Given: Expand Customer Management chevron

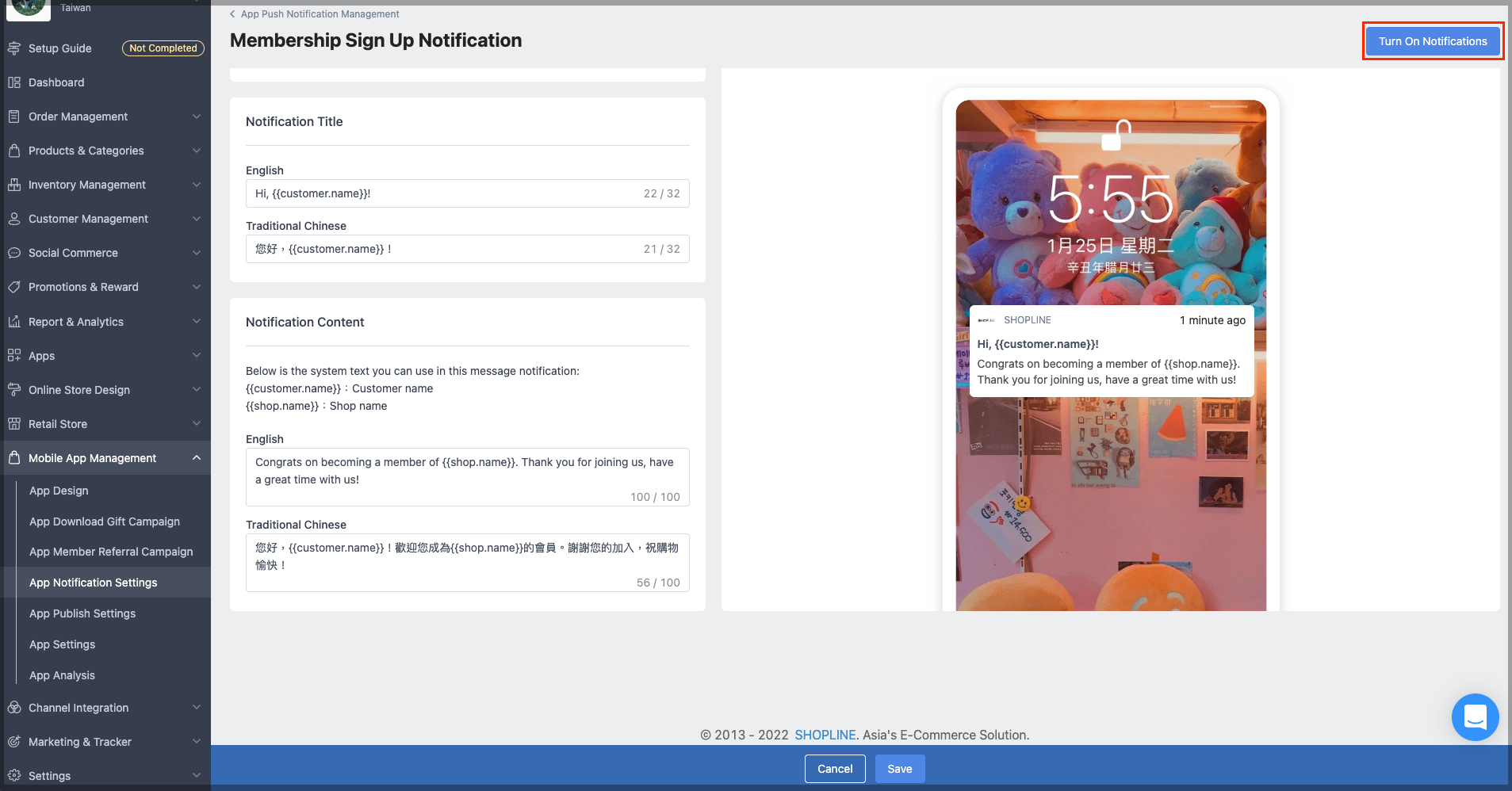Looking at the screenshot, I should 197,219.
